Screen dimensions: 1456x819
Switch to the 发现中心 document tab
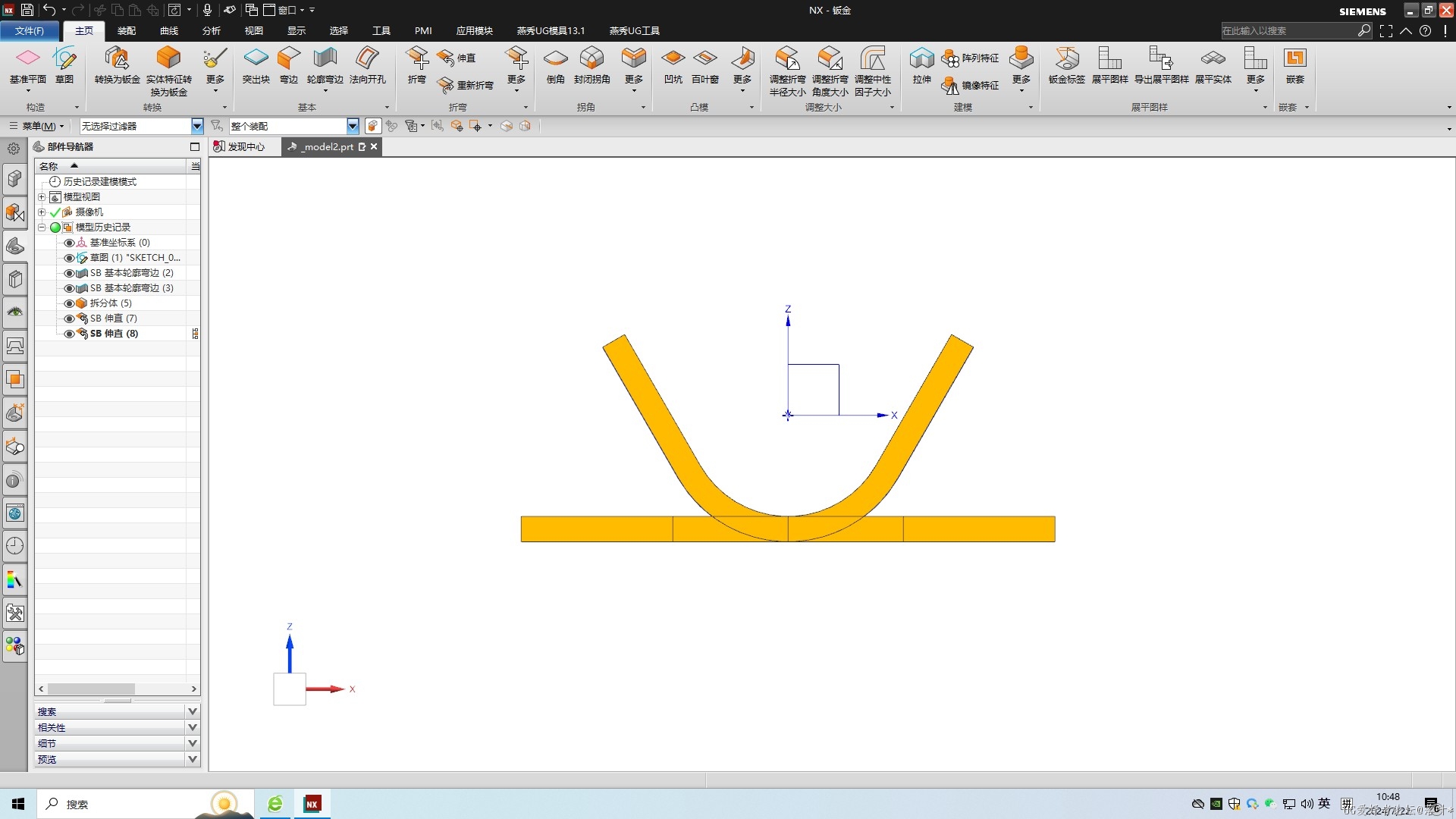tap(240, 146)
